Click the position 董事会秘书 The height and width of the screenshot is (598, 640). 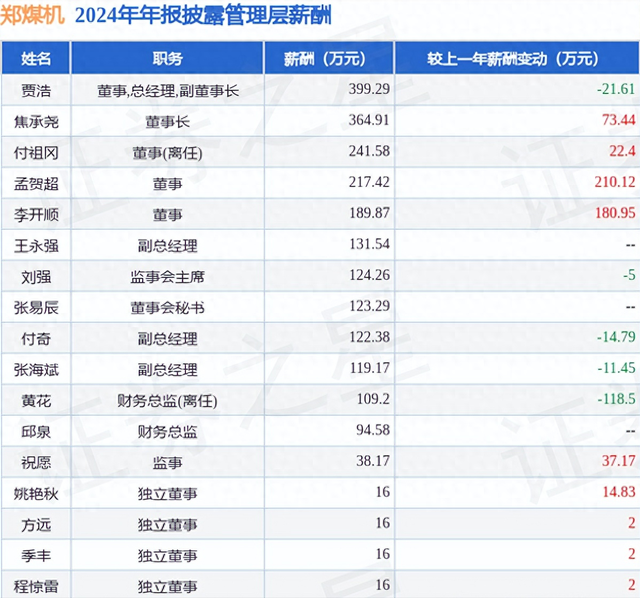click(167, 307)
